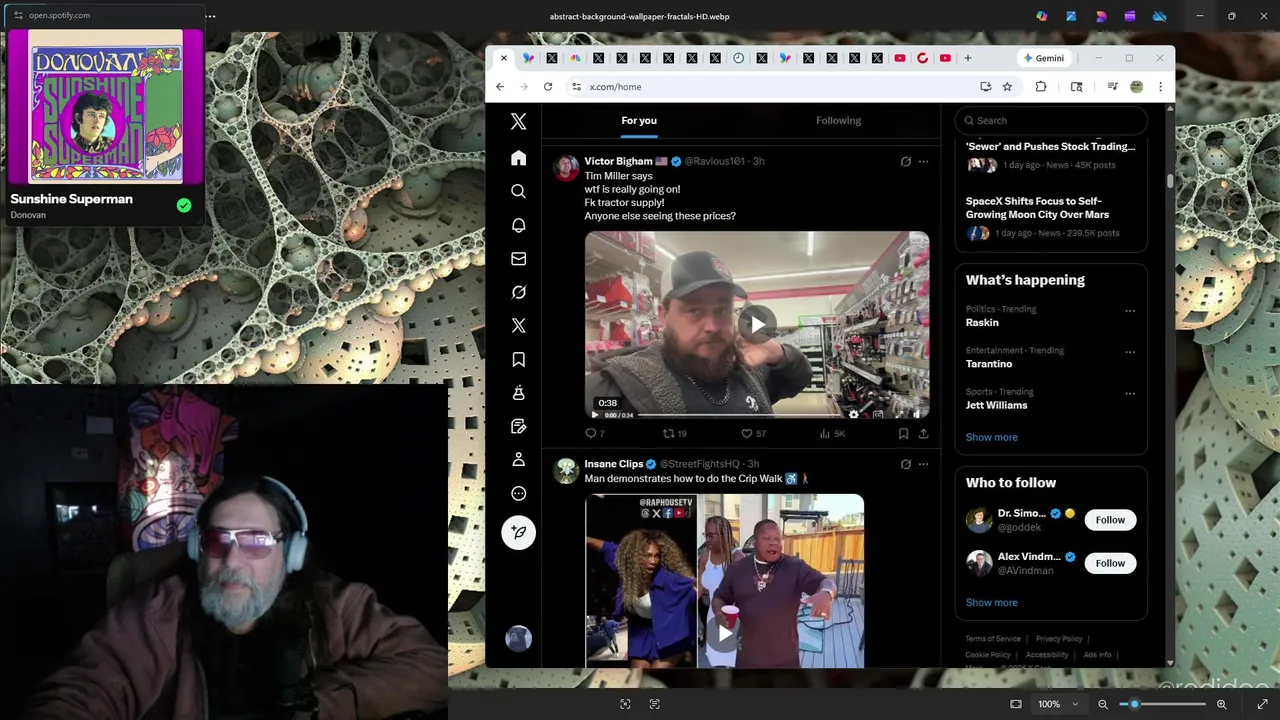Show more under Who to follow
Viewport: 1280px width, 720px height.
[x=991, y=602]
